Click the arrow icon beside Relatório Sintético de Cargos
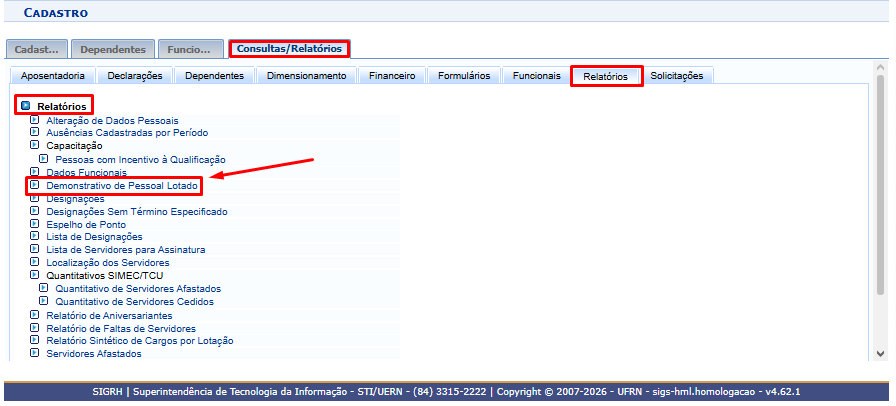 (x=34, y=340)
